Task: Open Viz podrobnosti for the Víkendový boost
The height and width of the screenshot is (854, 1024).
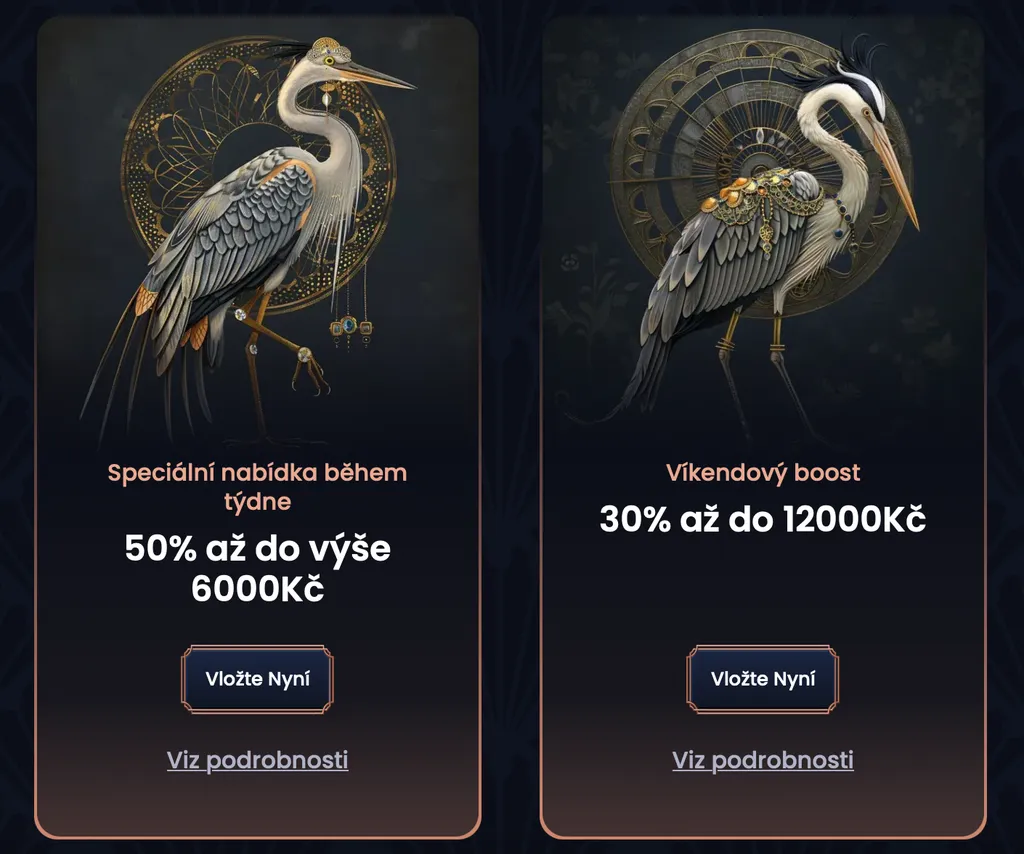Action: 763,760
